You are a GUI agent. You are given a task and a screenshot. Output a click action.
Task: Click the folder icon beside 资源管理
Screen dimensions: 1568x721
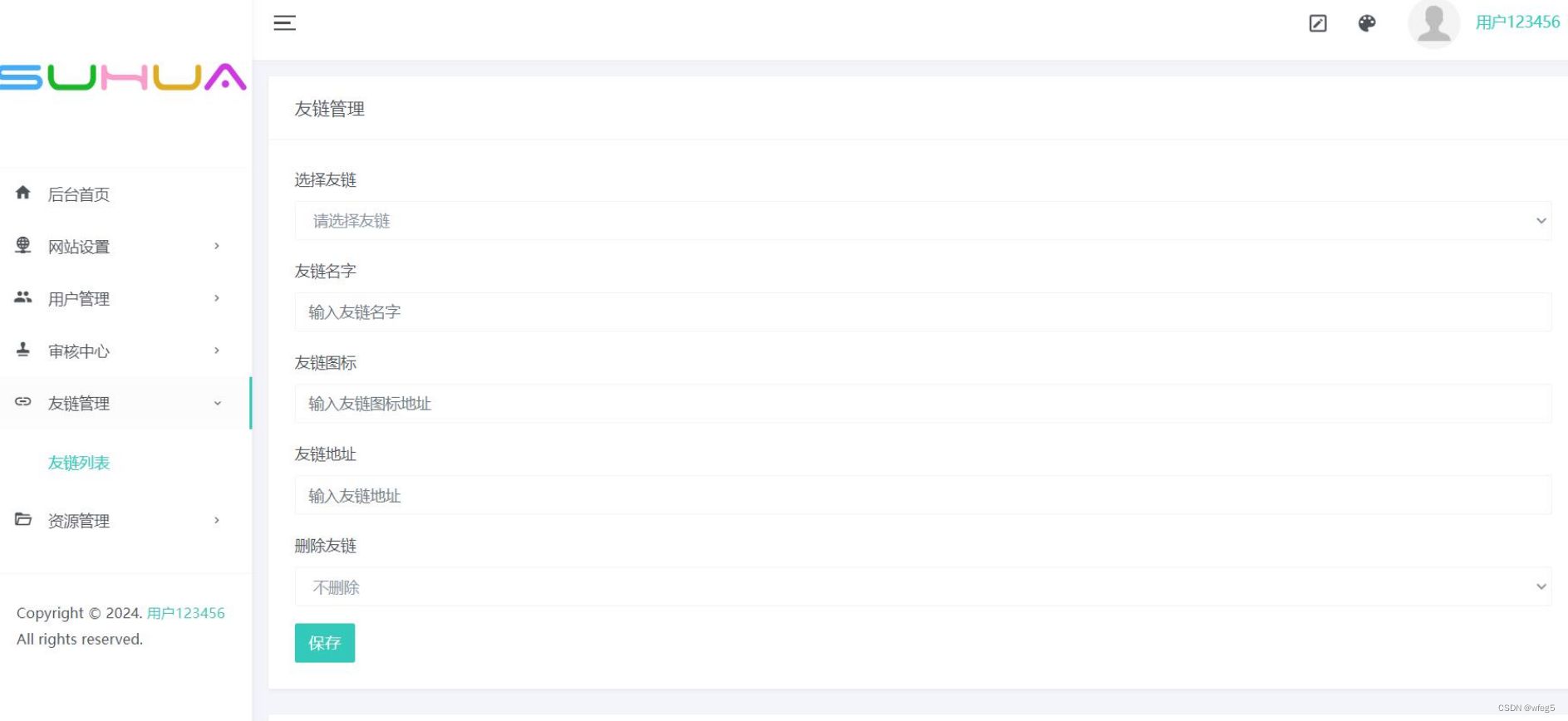coord(23,520)
